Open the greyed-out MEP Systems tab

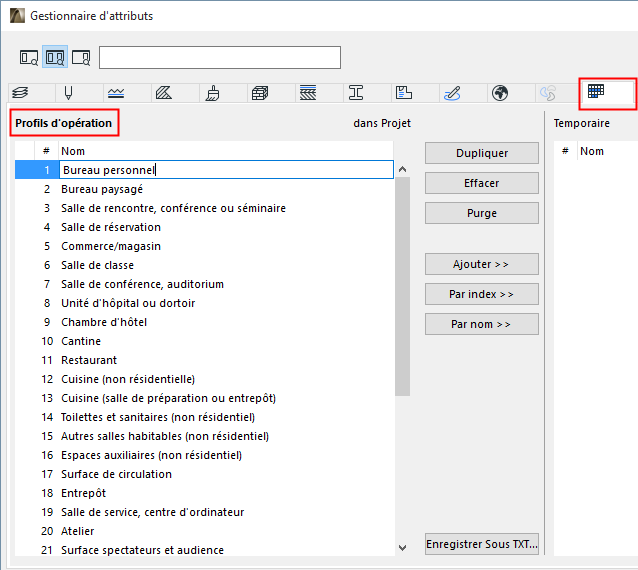pos(558,93)
